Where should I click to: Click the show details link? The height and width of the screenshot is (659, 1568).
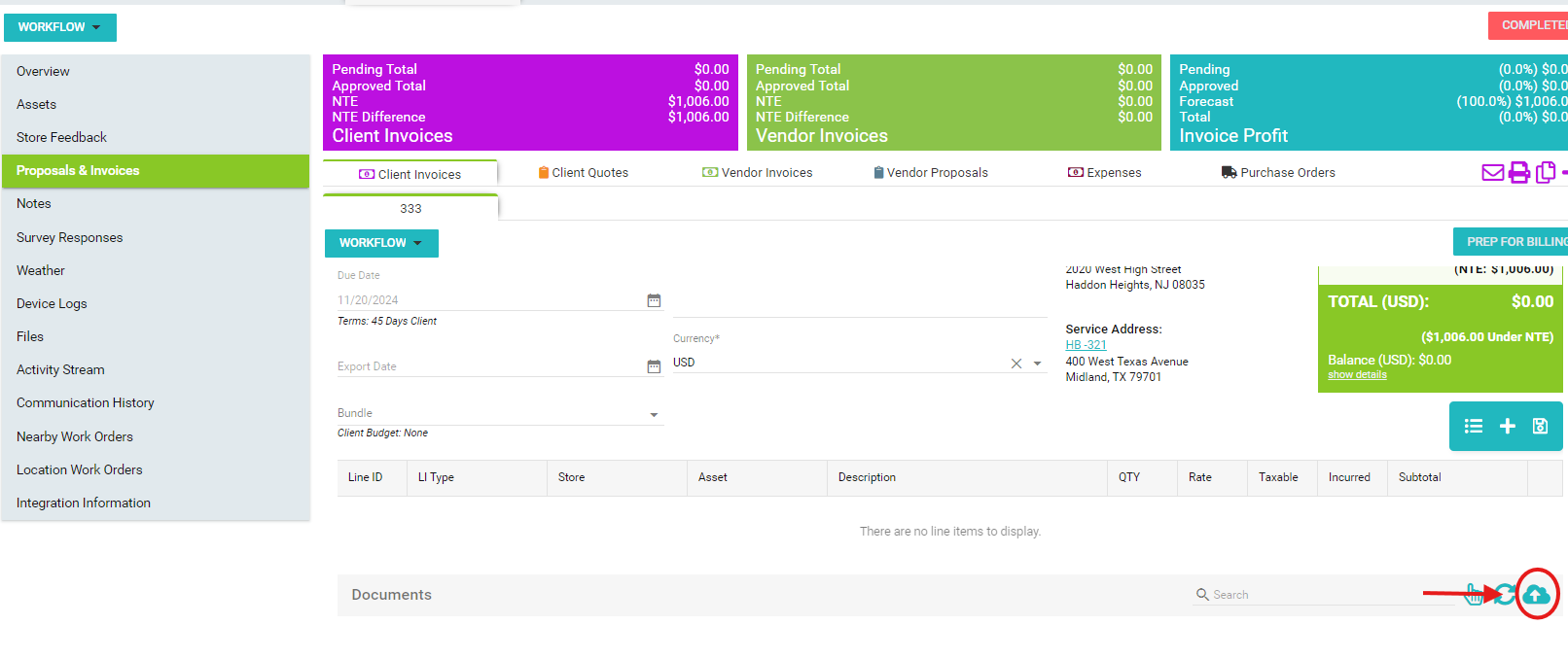(x=1357, y=375)
